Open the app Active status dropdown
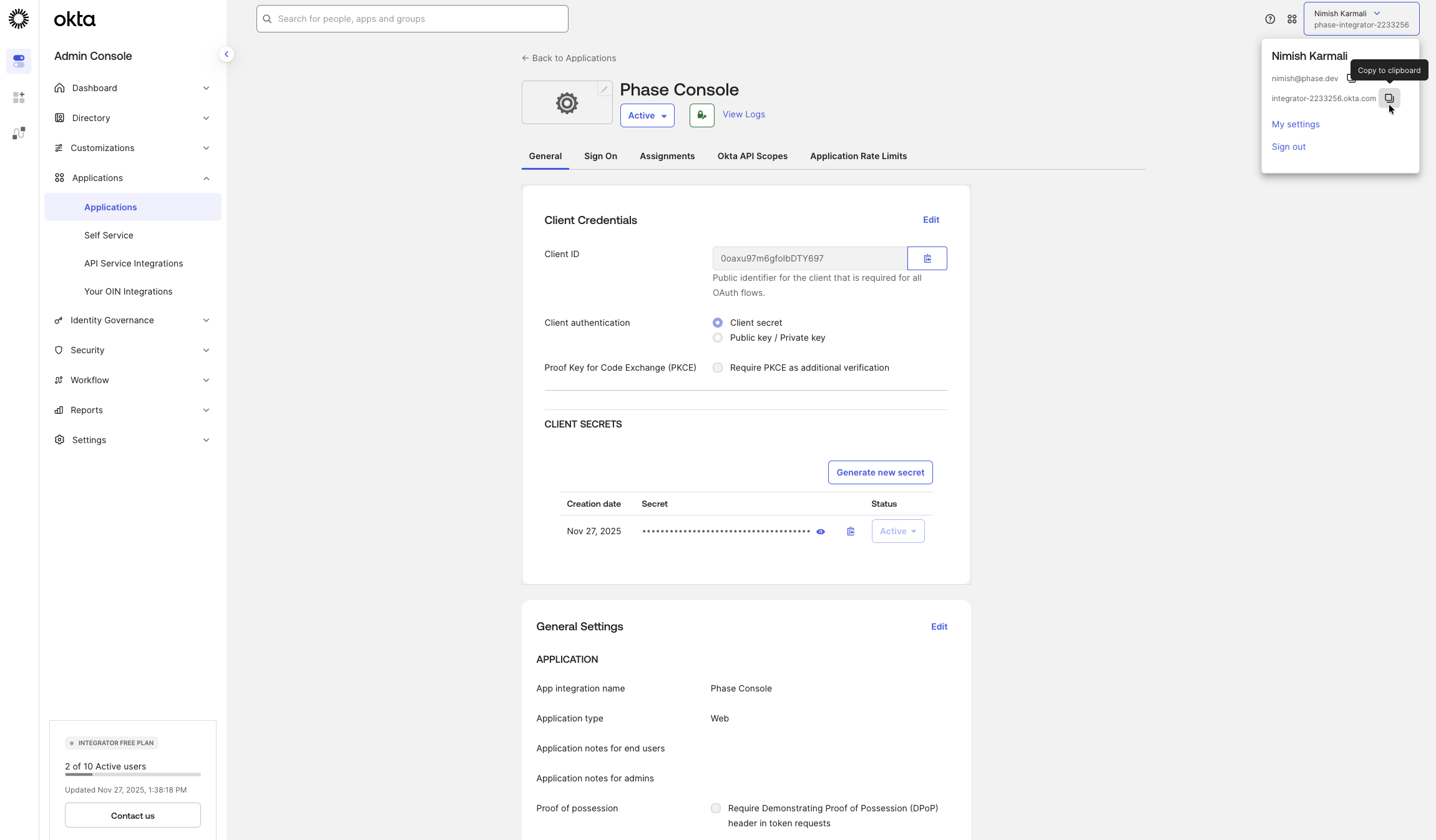1436x840 pixels. pyautogui.click(x=647, y=115)
